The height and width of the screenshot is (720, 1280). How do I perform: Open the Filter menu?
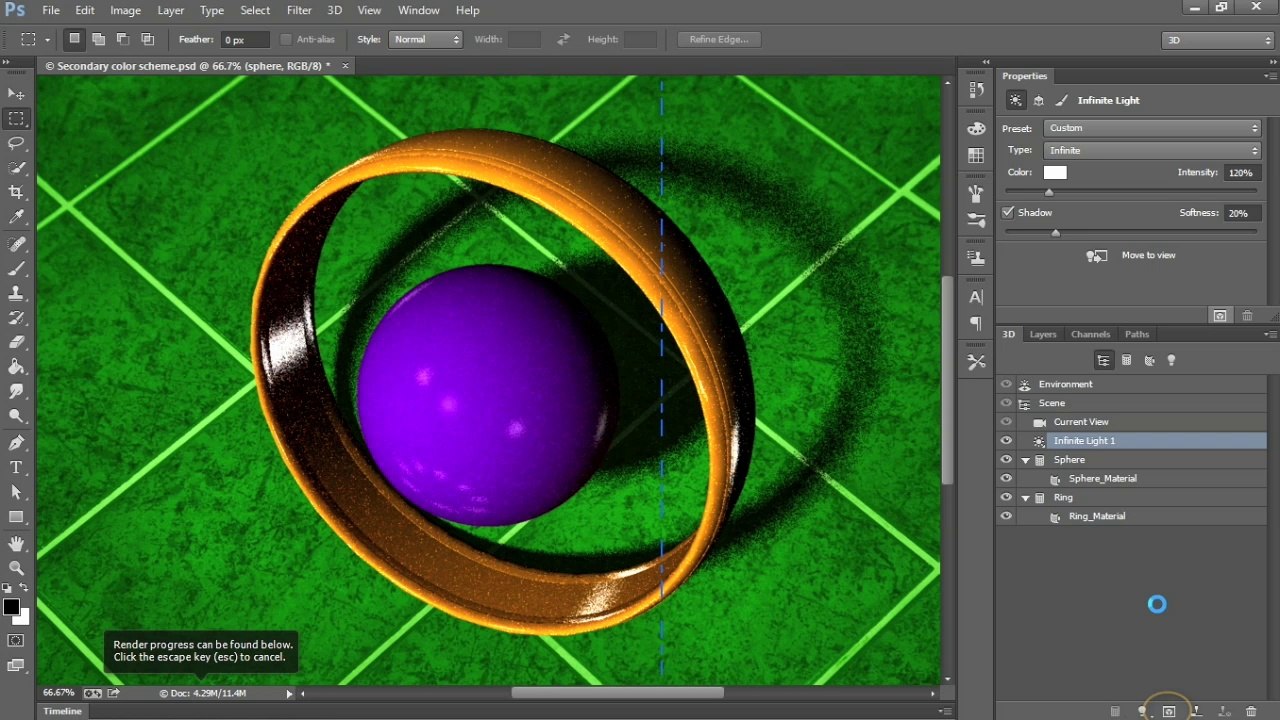[299, 10]
